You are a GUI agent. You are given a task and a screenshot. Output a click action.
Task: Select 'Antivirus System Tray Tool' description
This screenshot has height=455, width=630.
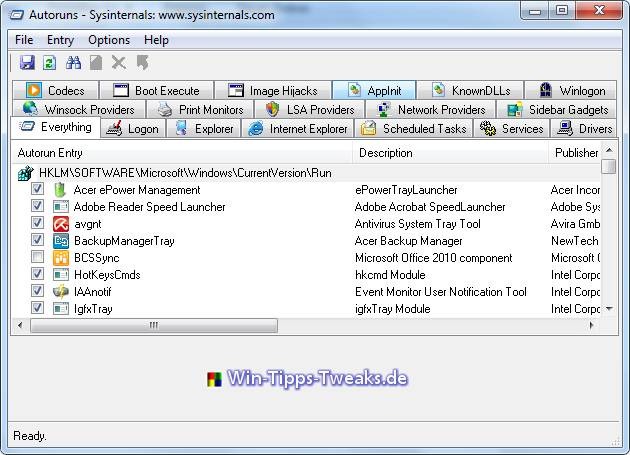pyautogui.click(x=417, y=224)
